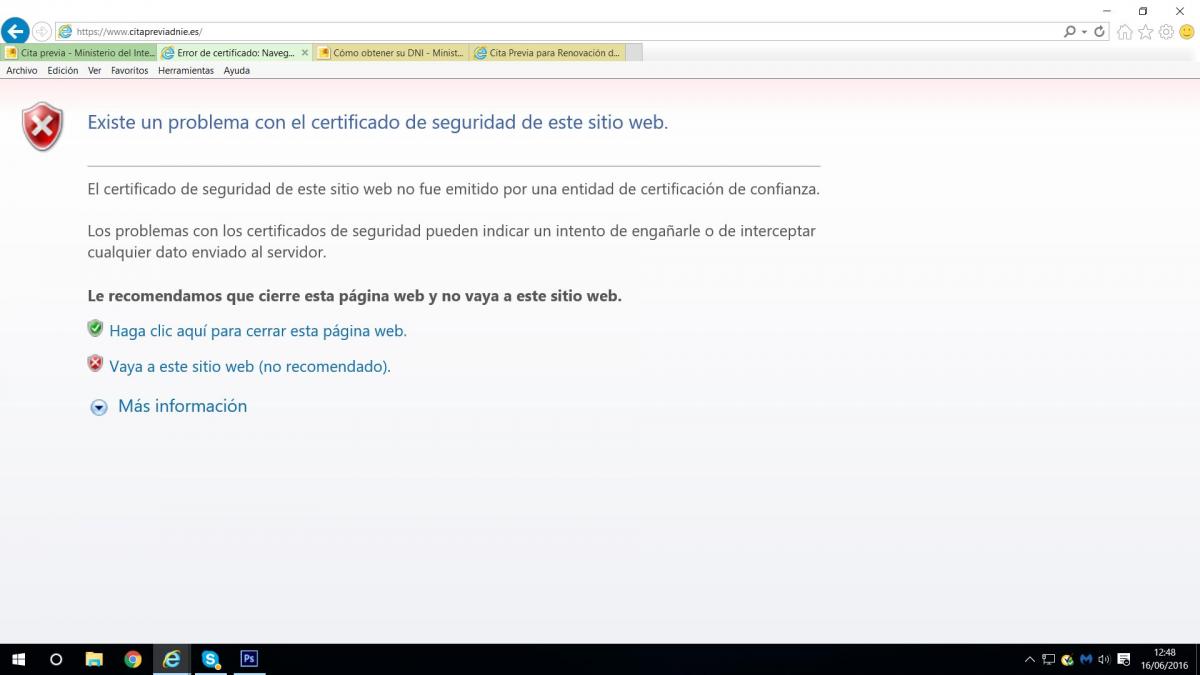Image resolution: width=1200 pixels, height=675 pixels.
Task: Open Chrome from the taskbar
Action: pos(133,659)
